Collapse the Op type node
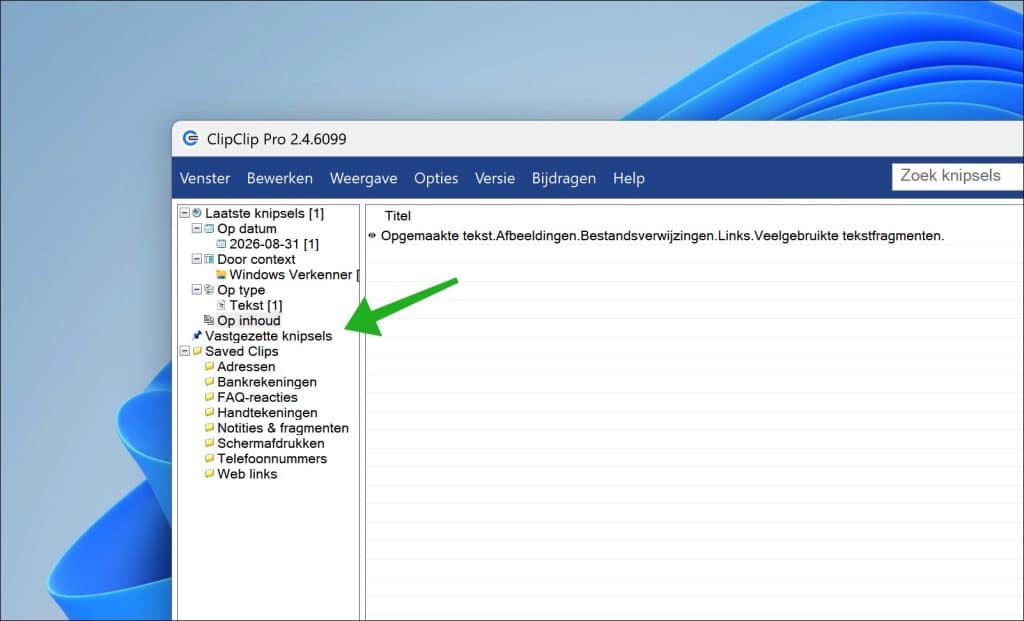 click(197, 289)
